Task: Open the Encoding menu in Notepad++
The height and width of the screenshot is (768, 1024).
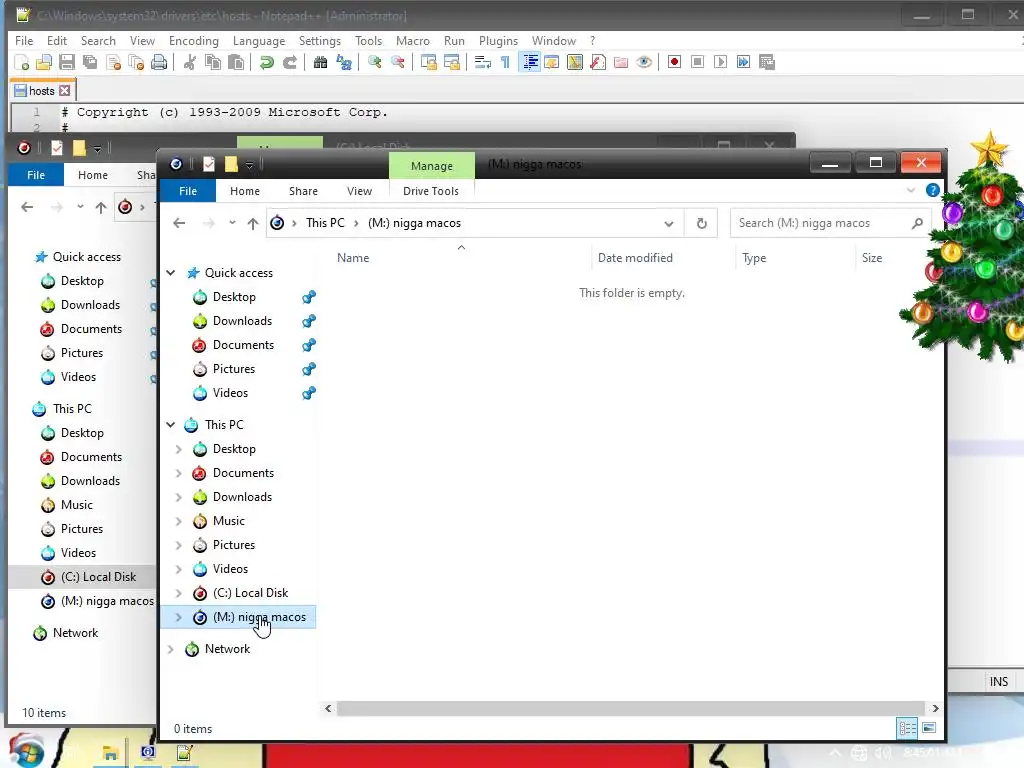Action: (193, 40)
